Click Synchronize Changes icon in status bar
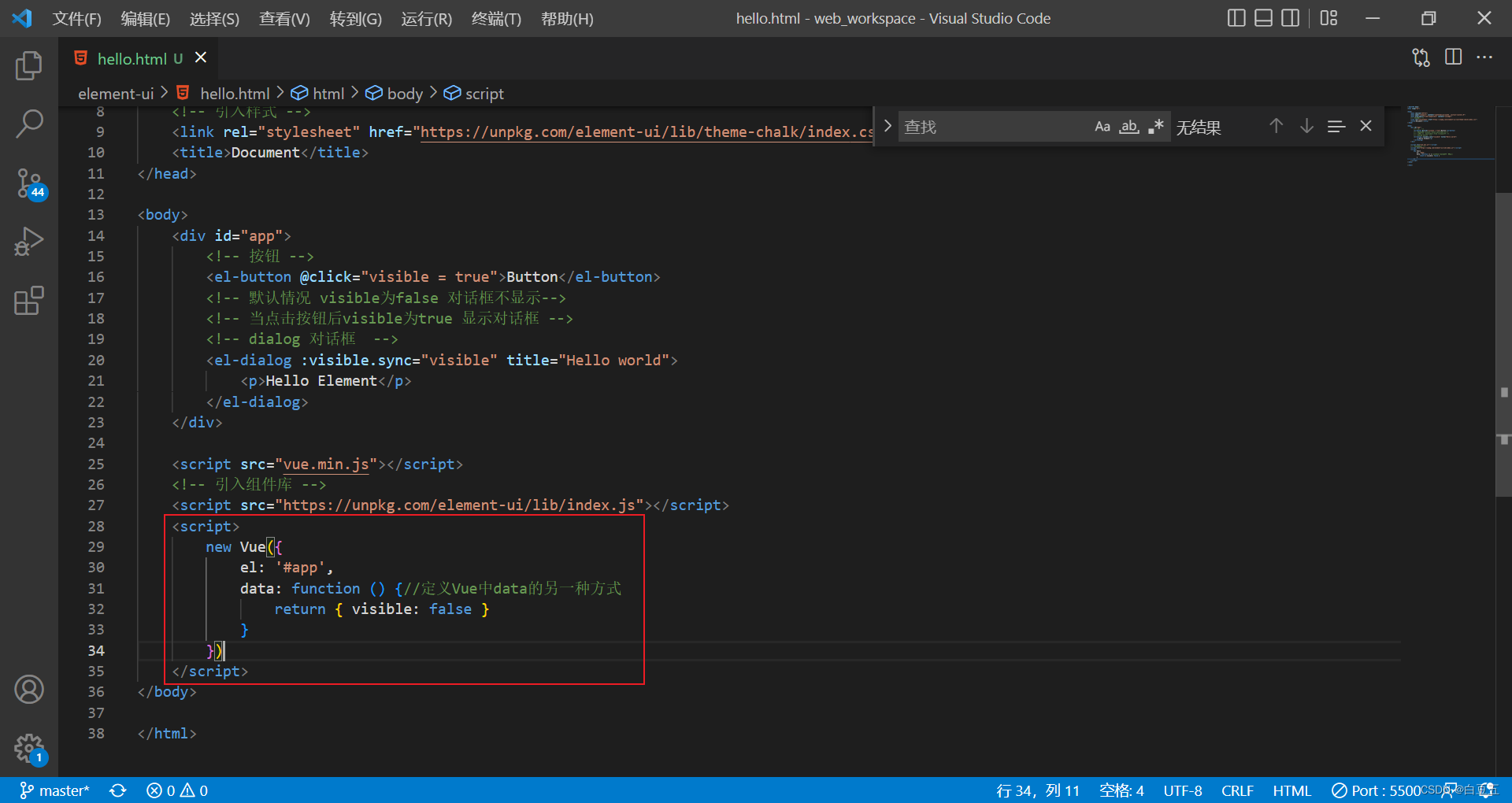The width and height of the screenshot is (1512, 803). (x=118, y=790)
